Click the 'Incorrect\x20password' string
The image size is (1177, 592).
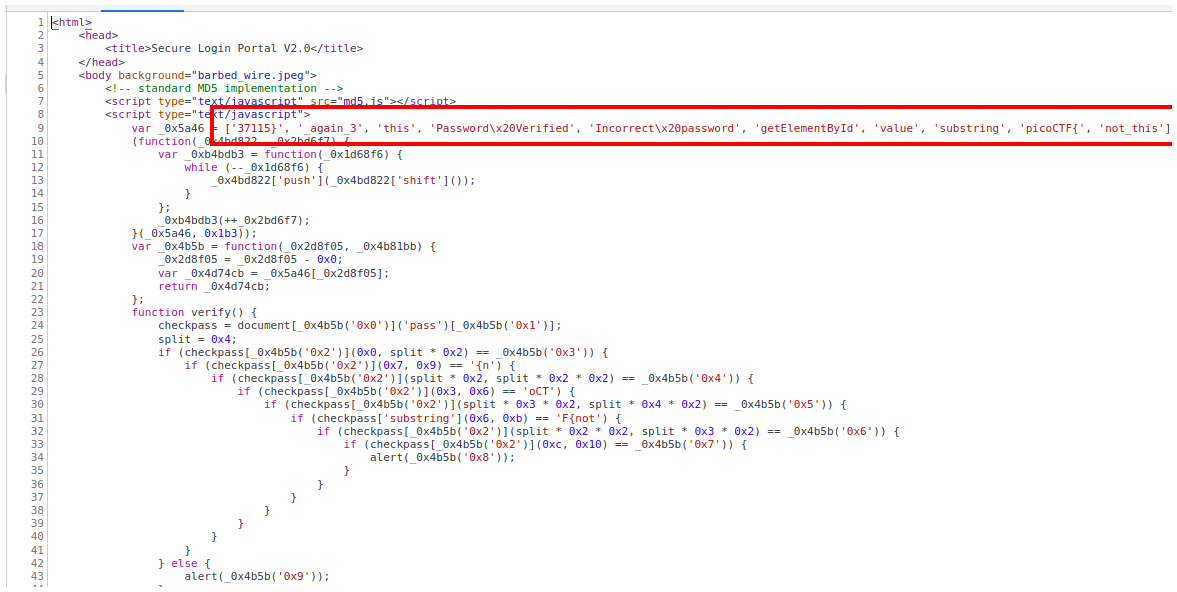665,128
